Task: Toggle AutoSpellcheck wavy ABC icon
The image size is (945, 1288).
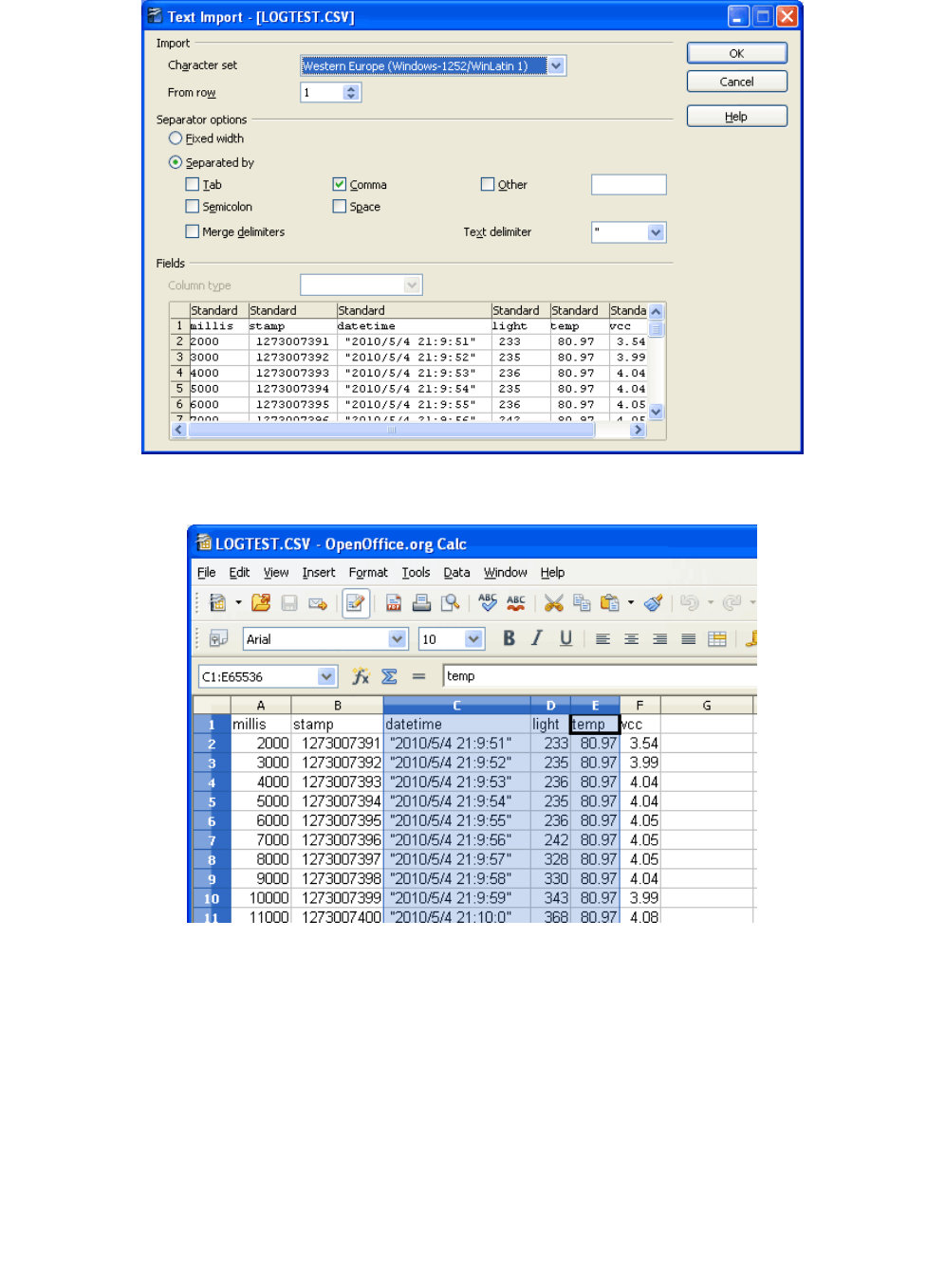Action: (x=516, y=602)
